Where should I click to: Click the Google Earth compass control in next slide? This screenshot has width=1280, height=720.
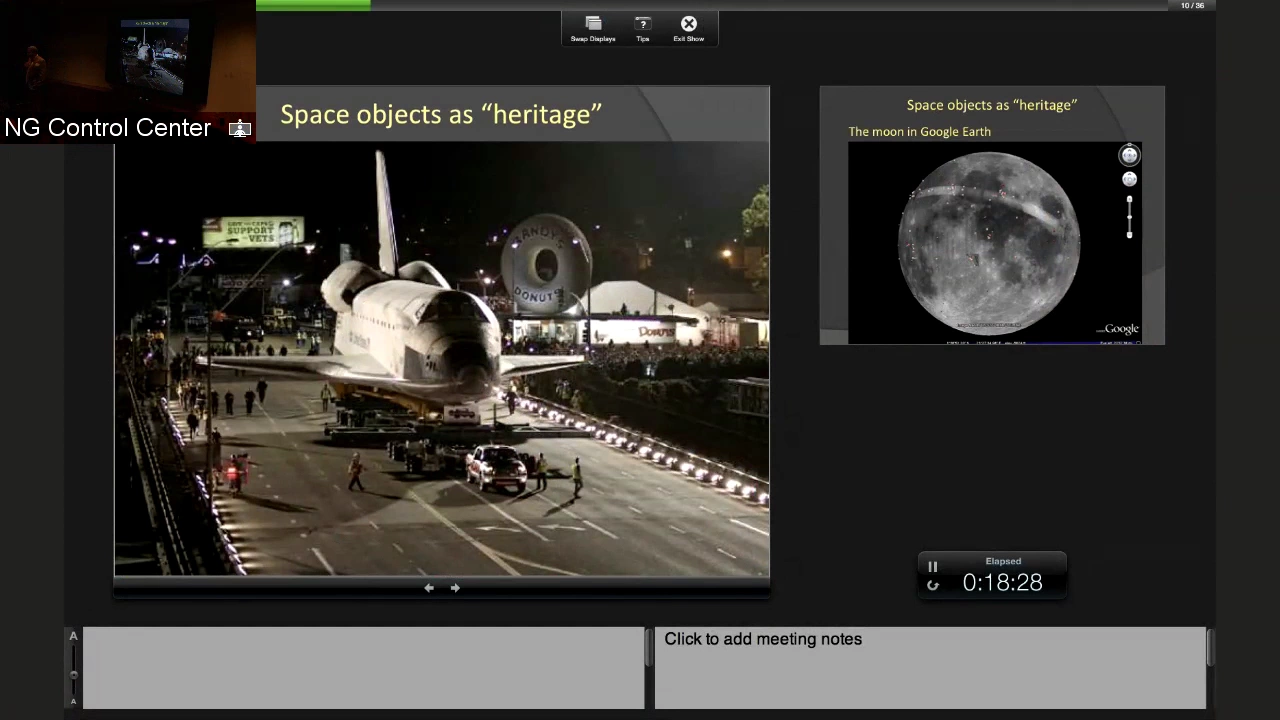pyautogui.click(x=1129, y=155)
